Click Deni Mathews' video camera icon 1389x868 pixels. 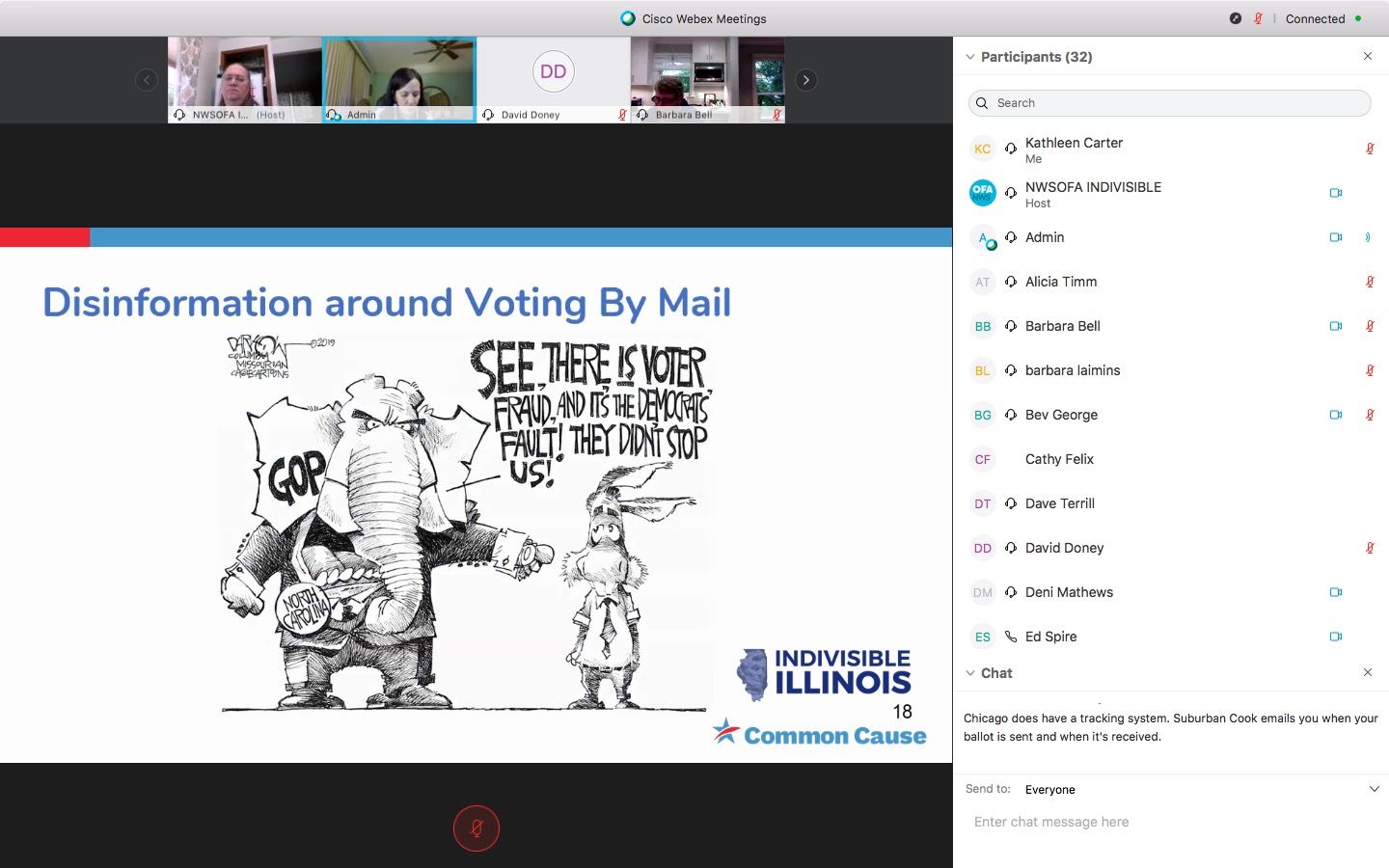(x=1336, y=592)
